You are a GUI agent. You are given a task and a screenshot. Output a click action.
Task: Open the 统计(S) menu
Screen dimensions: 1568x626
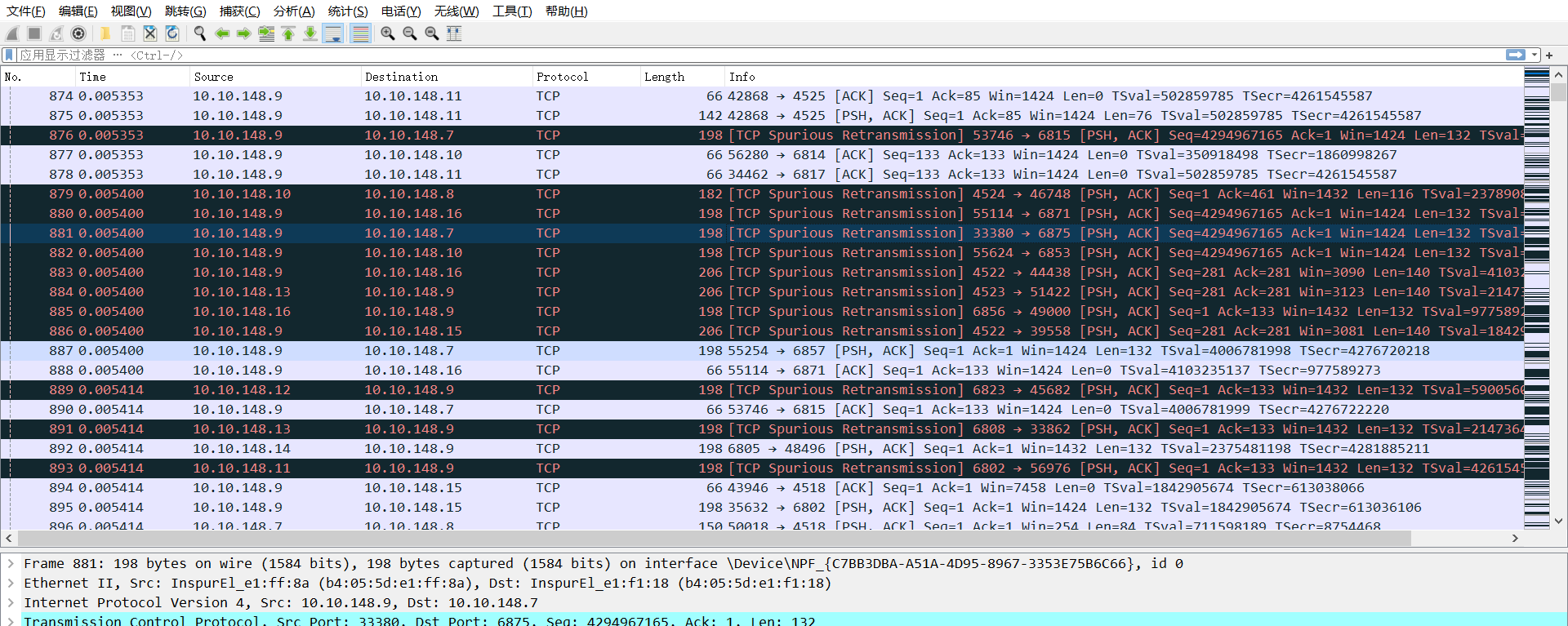pyautogui.click(x=347, y=11)
